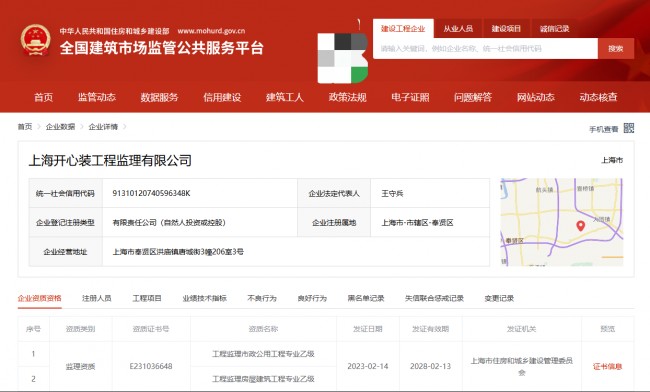Click registration type 有限责任公司 value

[x=169, y=223]
